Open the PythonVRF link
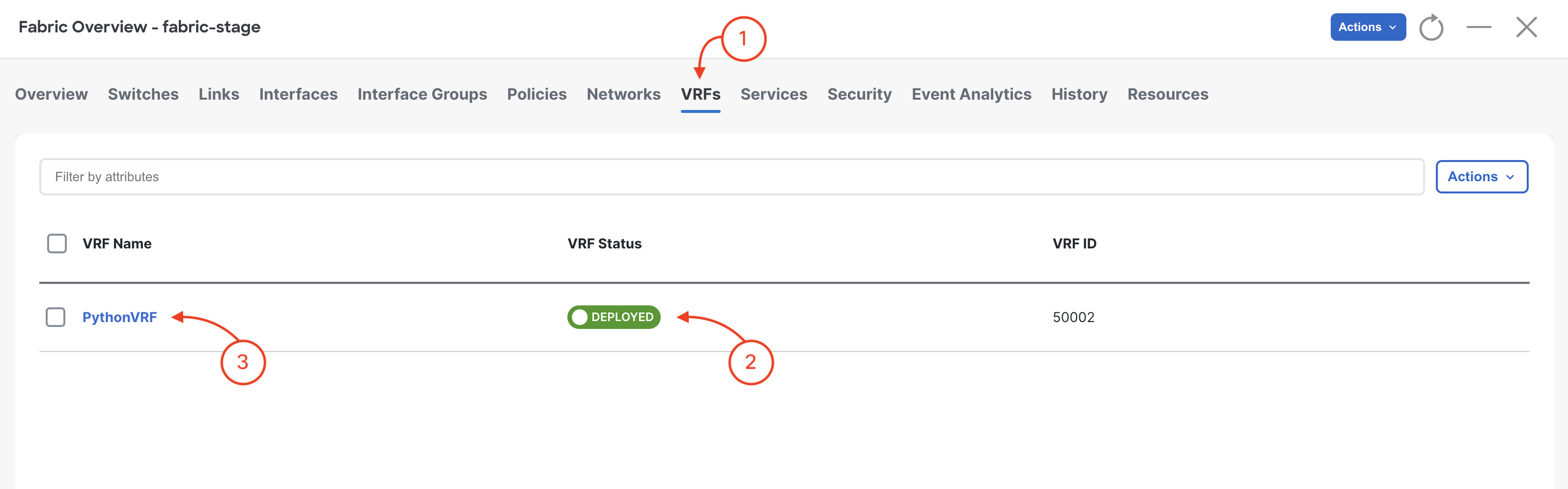The image size is (1568, 489). (119, 318)
